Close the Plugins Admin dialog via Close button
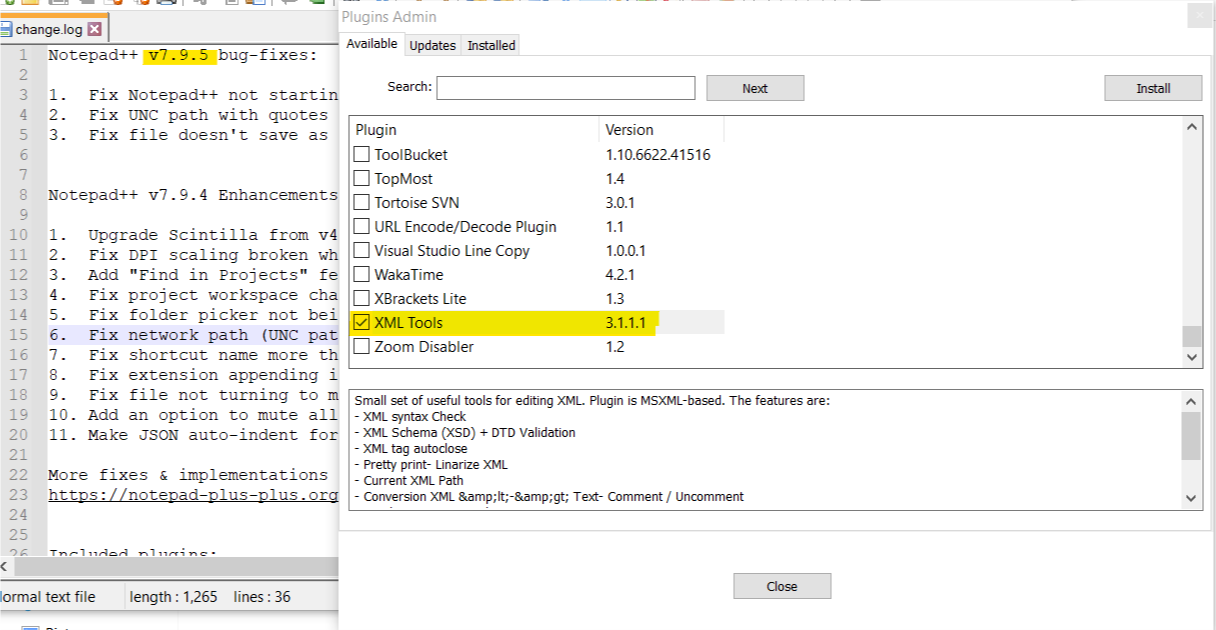The image size is (1216, 630). pos(782,586)
